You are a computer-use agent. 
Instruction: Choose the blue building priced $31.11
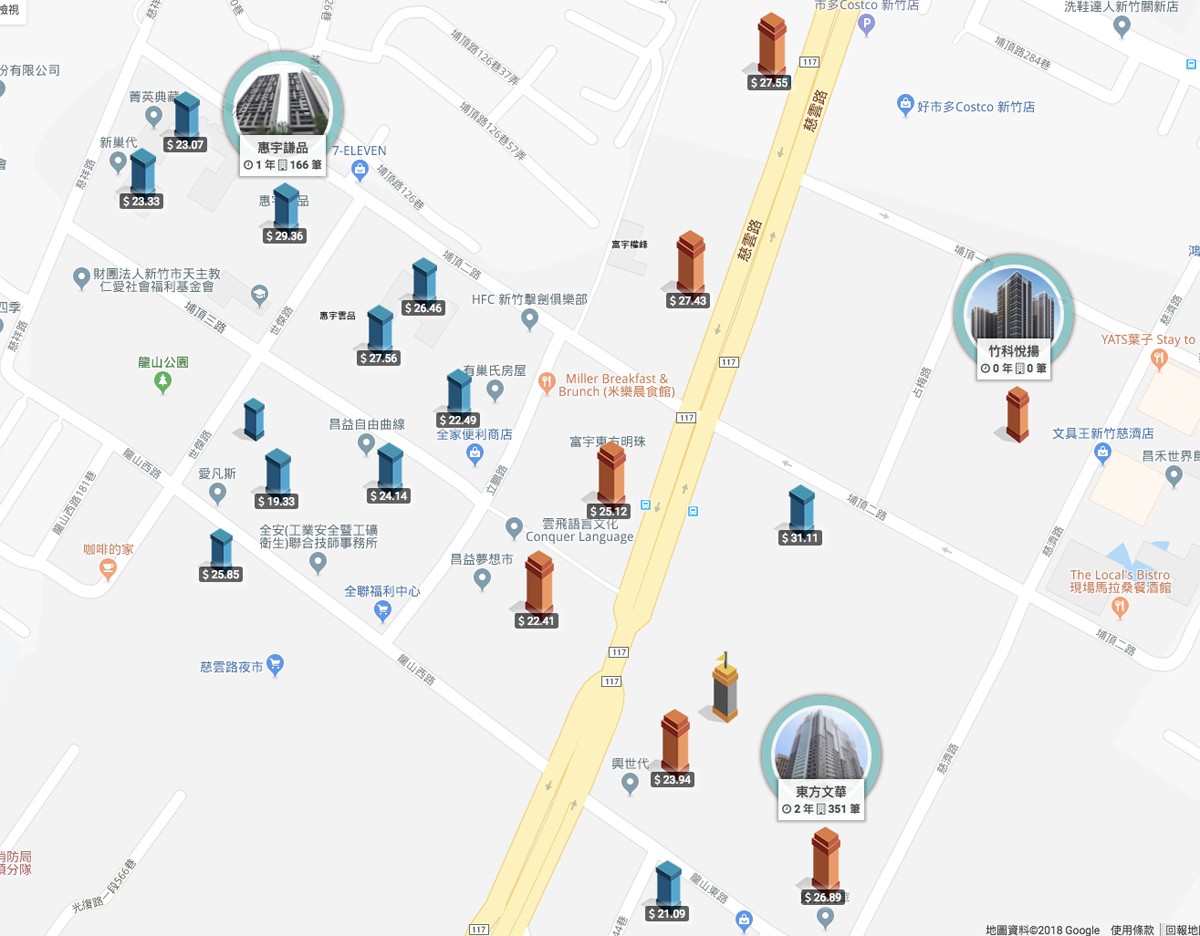point(801,508)
